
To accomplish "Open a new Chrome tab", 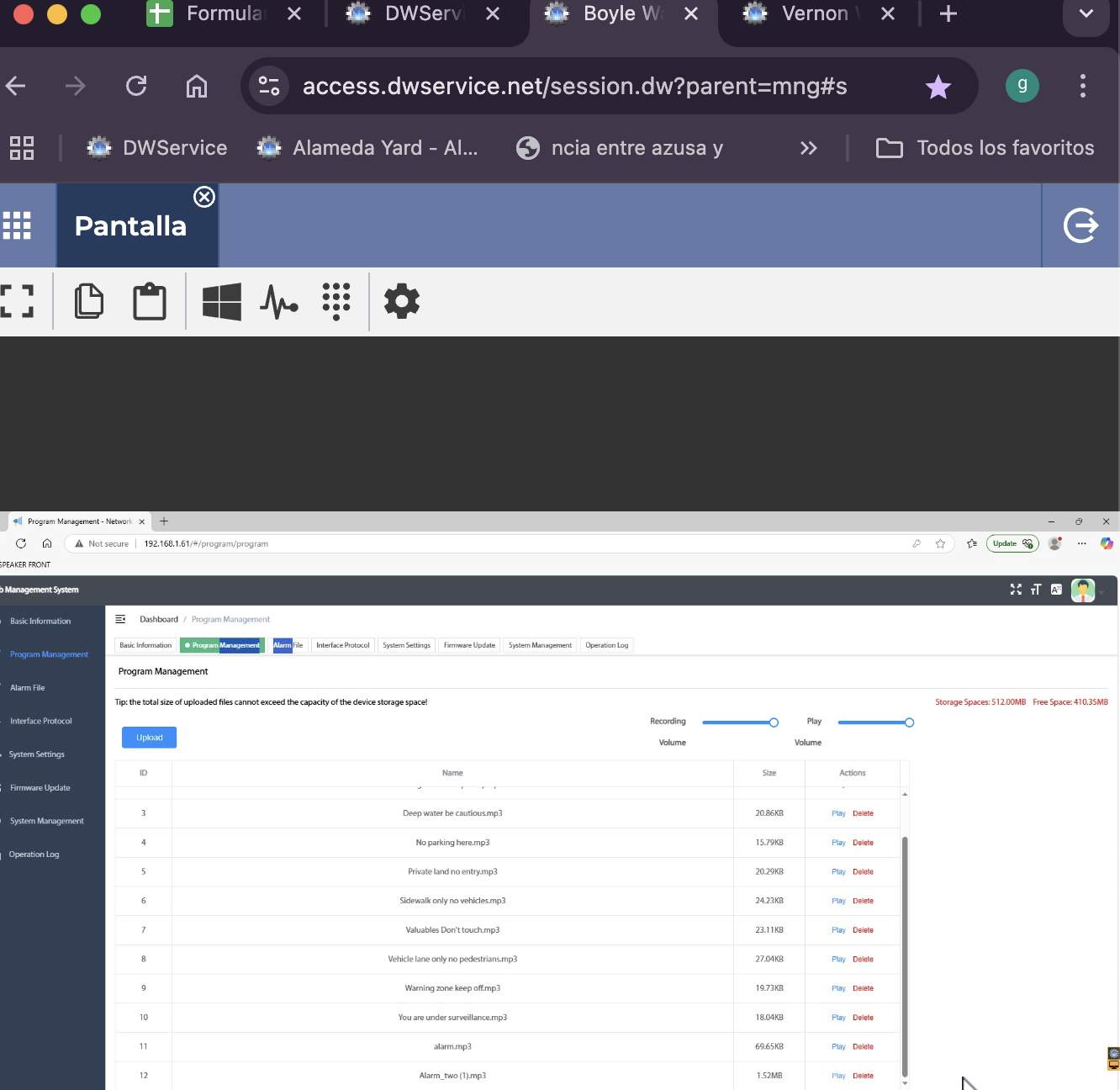I will click(948, 13).
